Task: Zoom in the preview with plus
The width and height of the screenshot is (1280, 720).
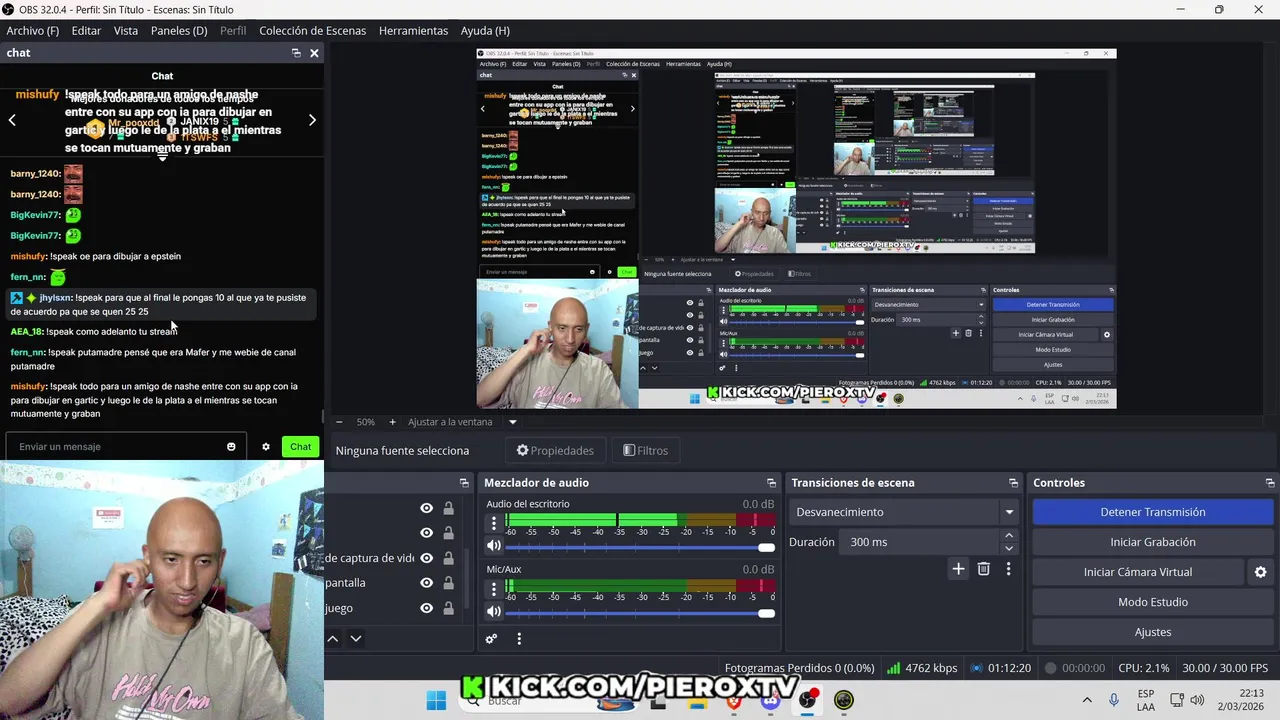Action: coord(392,422)
